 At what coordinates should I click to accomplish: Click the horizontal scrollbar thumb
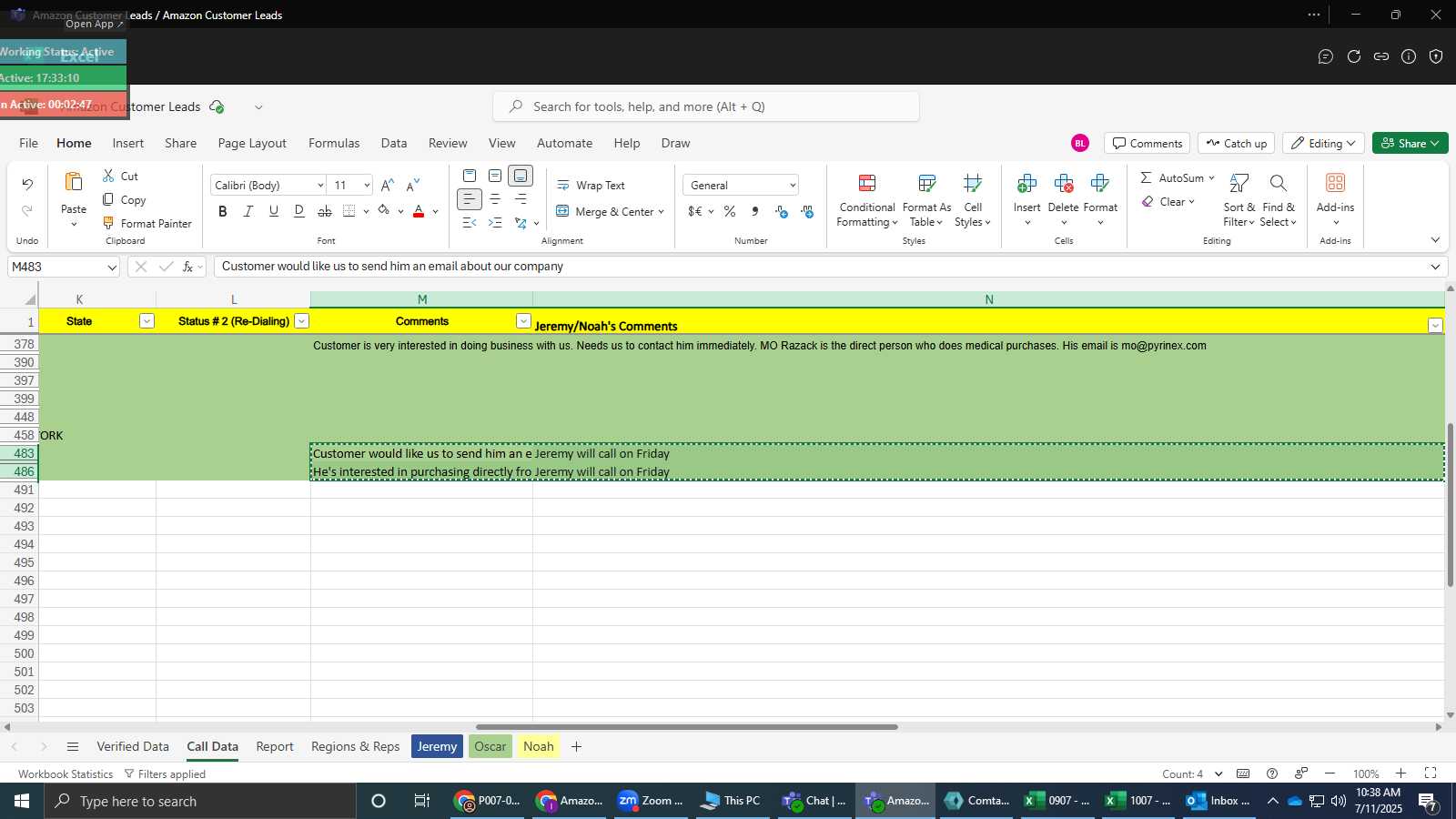[x=687, y=727]
